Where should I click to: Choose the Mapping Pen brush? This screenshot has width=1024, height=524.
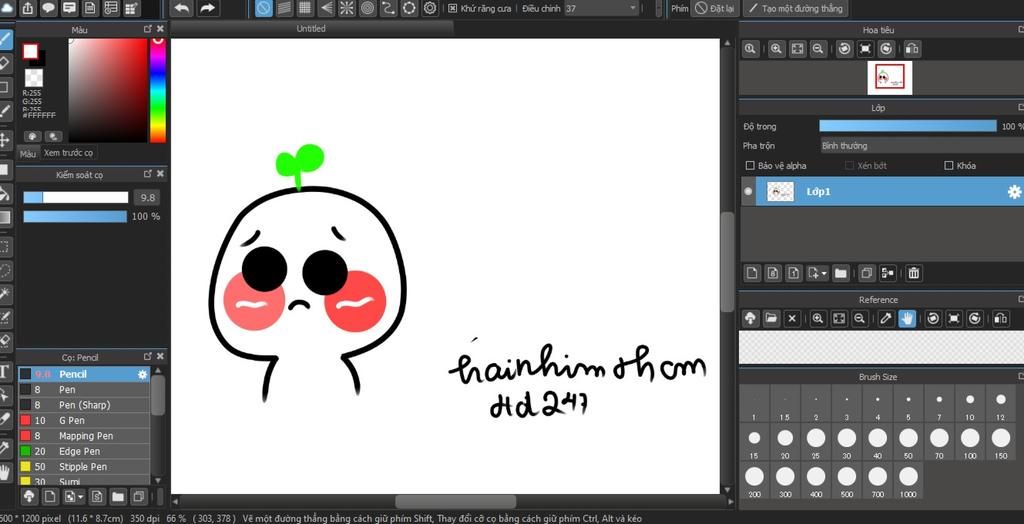[84, 436]
